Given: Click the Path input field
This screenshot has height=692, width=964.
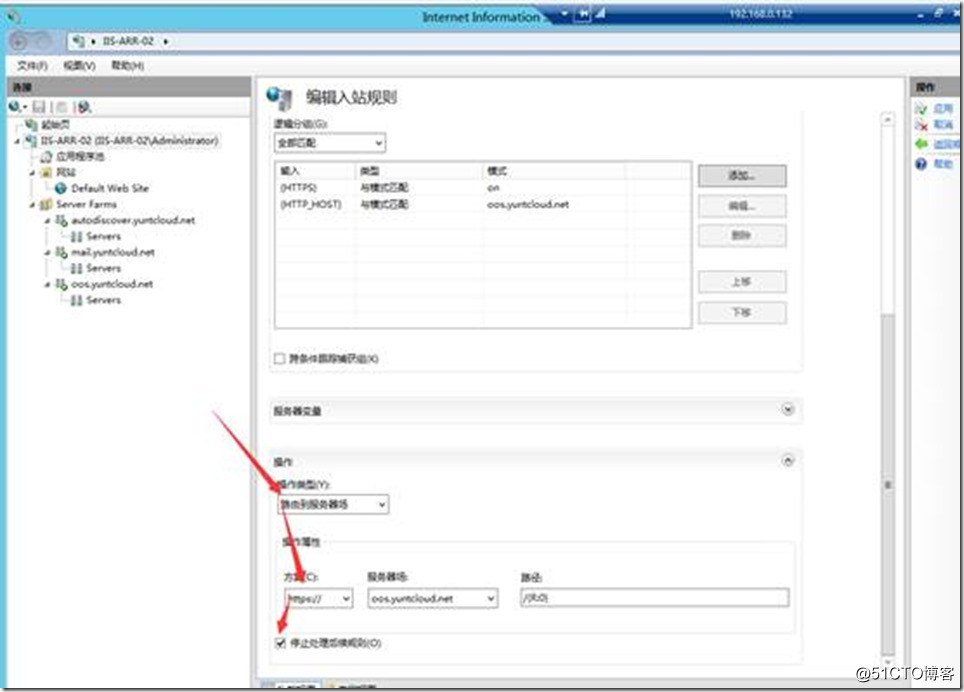Looking at the screenshot, I should click(654, 598).
